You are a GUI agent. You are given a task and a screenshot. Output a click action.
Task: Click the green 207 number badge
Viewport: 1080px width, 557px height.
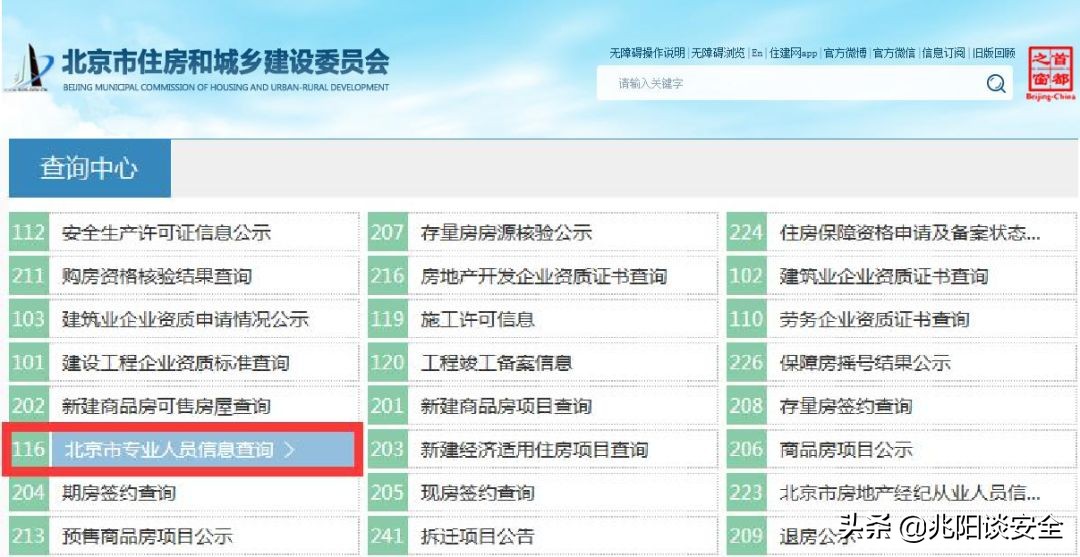[x=388, y=233]
